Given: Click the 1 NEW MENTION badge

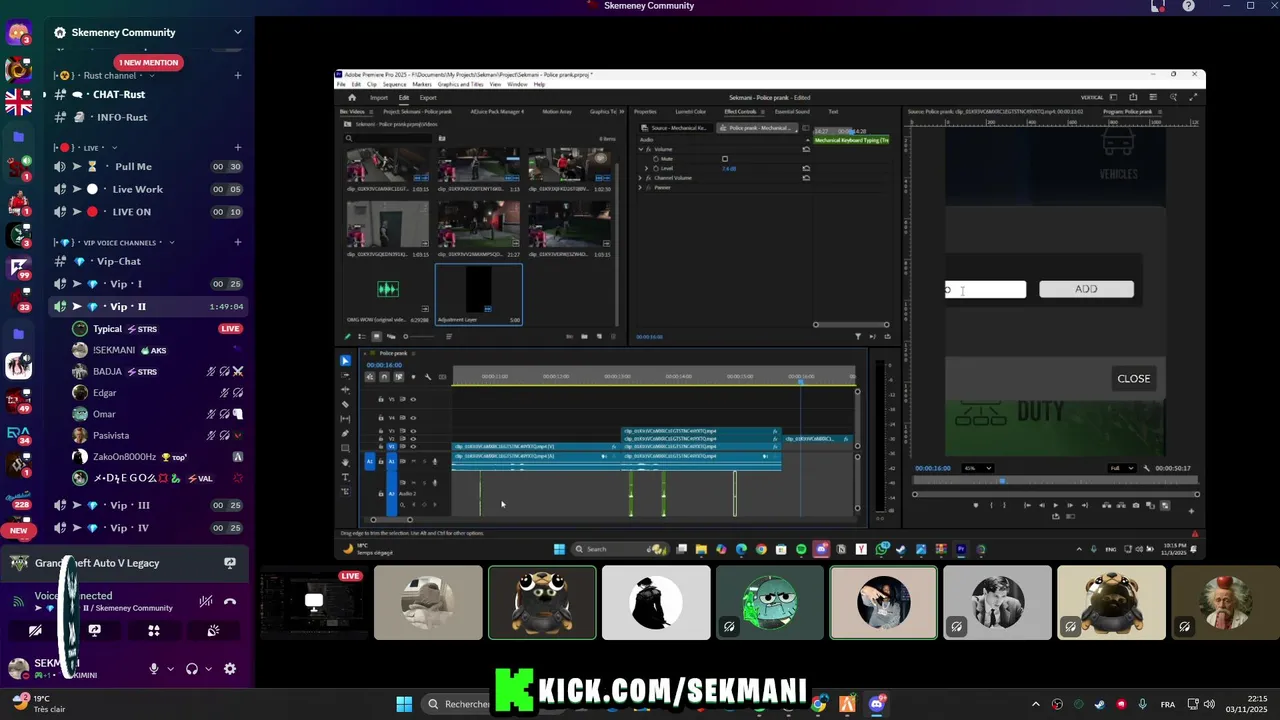Looking at the screenshot, I should point(148,62).
